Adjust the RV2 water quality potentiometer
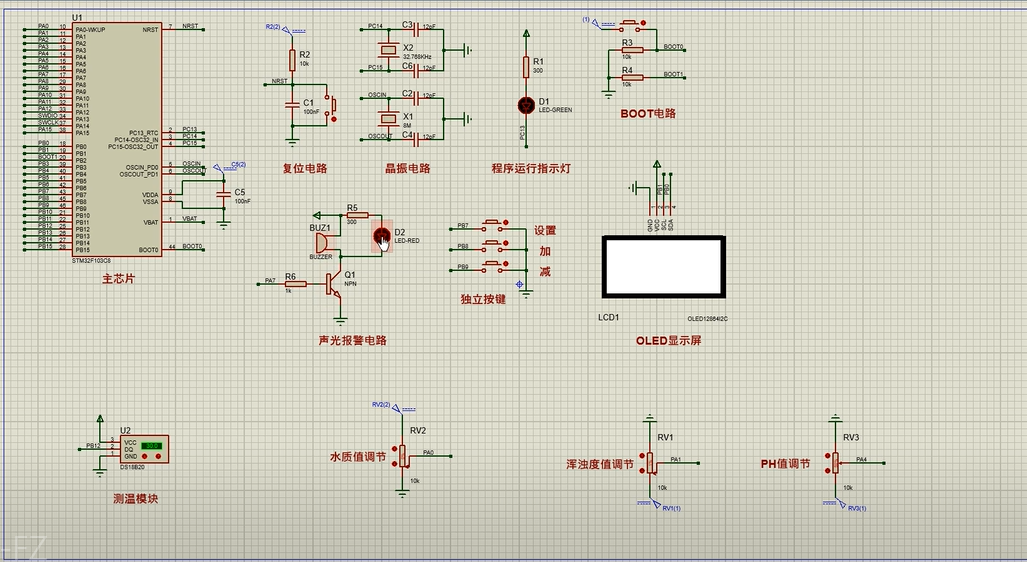The image size is (1027, 562). point(402,457)
